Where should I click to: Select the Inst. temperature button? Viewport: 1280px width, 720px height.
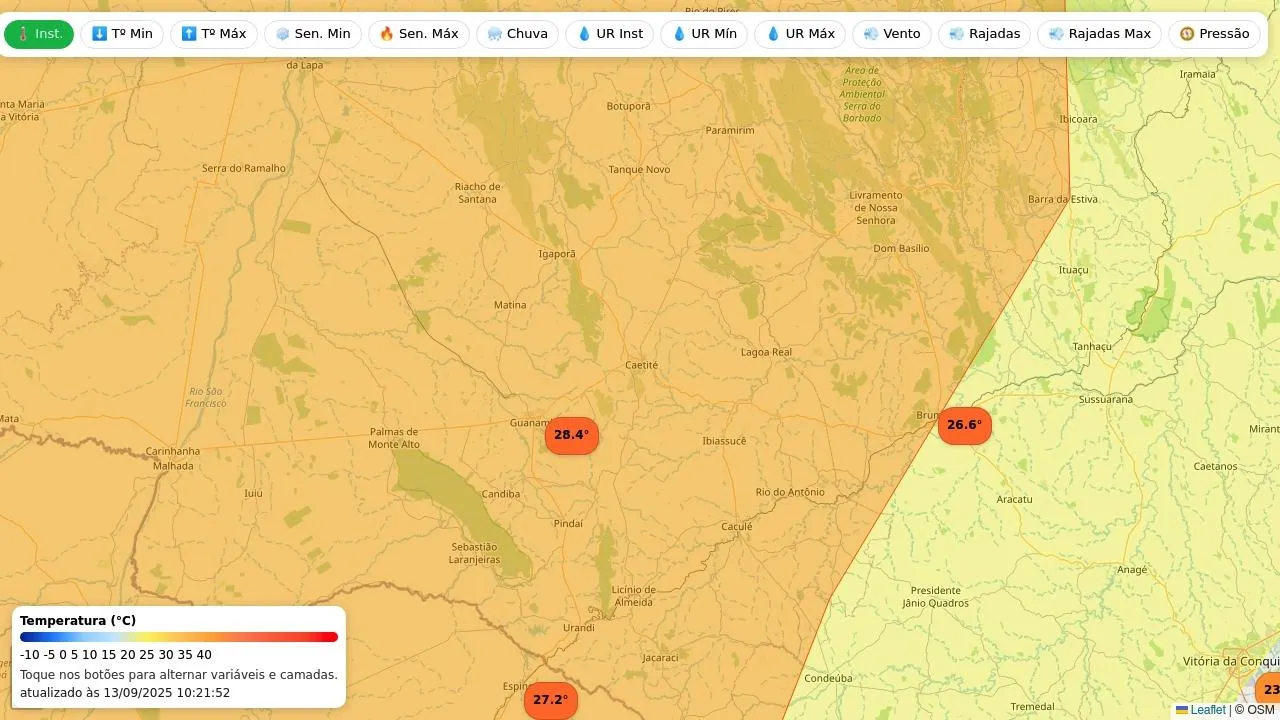[x=39, y=34]
